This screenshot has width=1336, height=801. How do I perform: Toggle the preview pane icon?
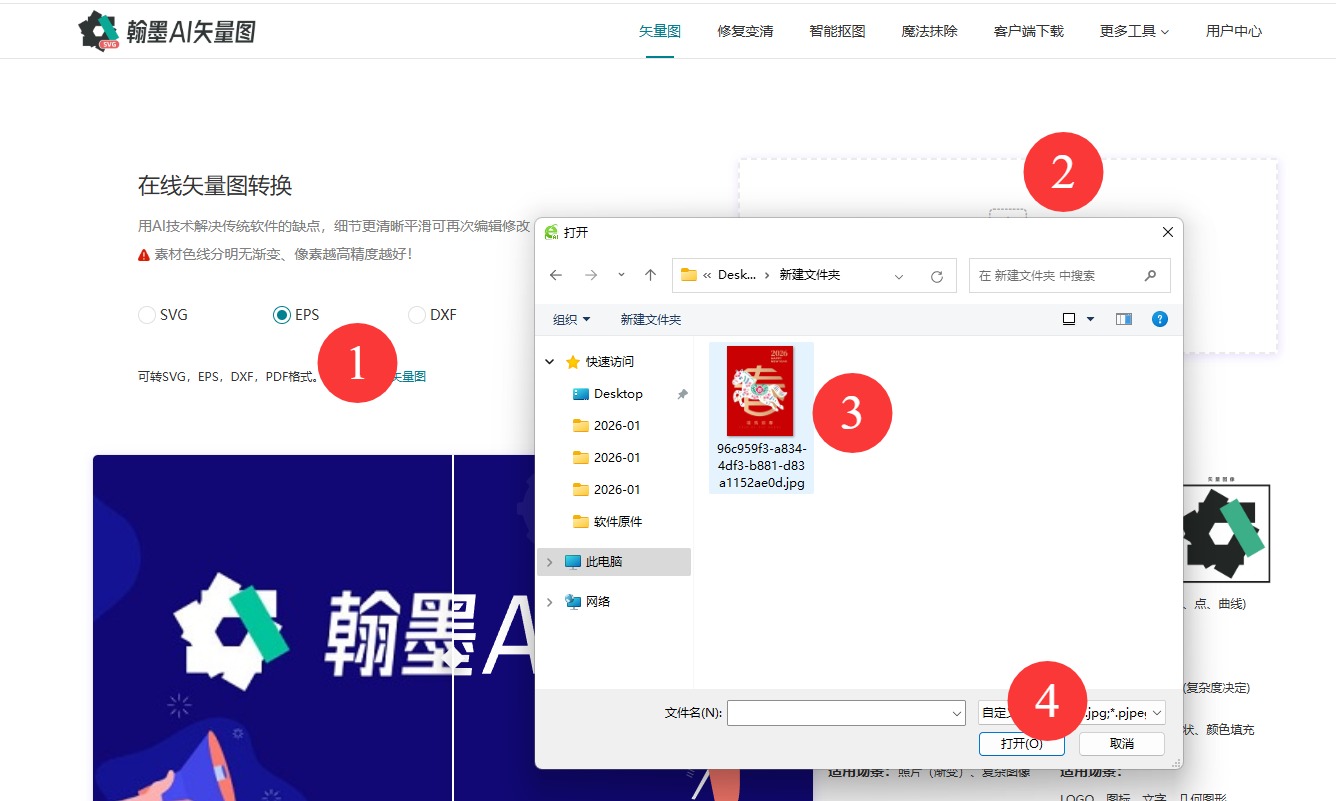(x=1124, y=319)
